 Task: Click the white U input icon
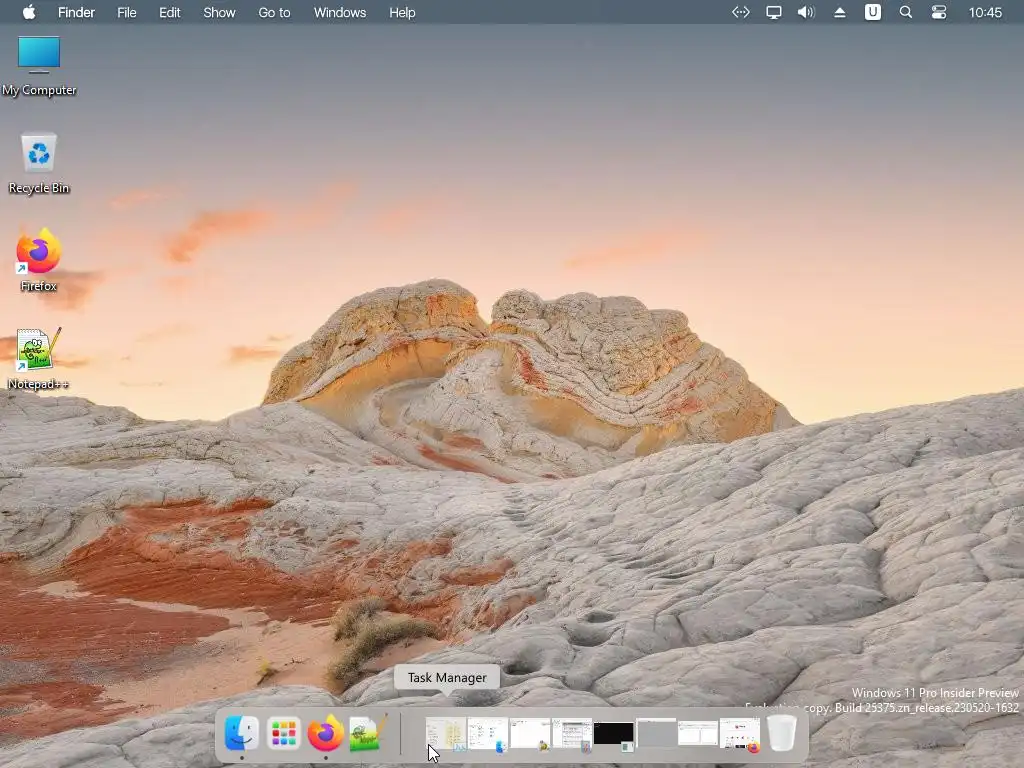(x=873, y=12)
